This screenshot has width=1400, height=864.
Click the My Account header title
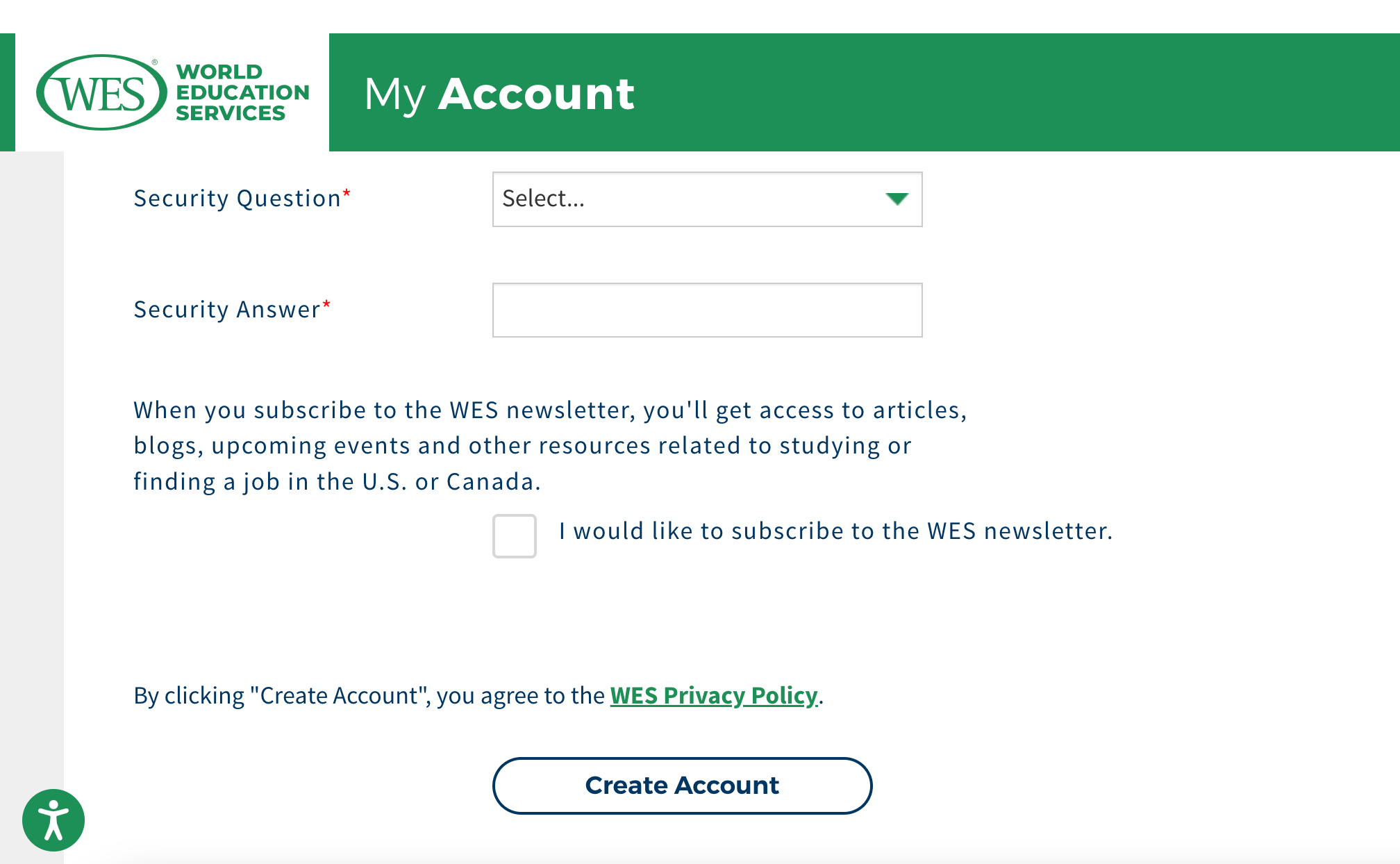coord(499,94)
